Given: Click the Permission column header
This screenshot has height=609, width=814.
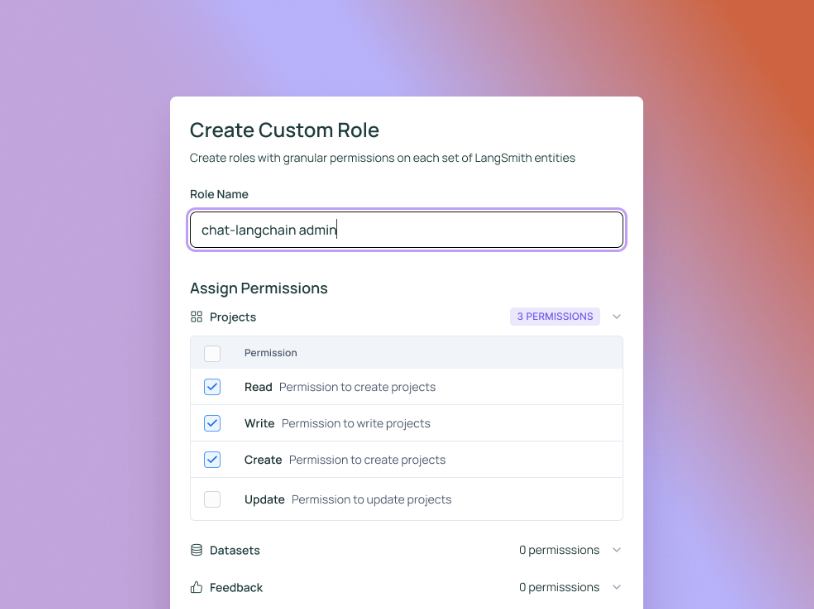Looking at the screenshot, I should click(x=270, y=353).
